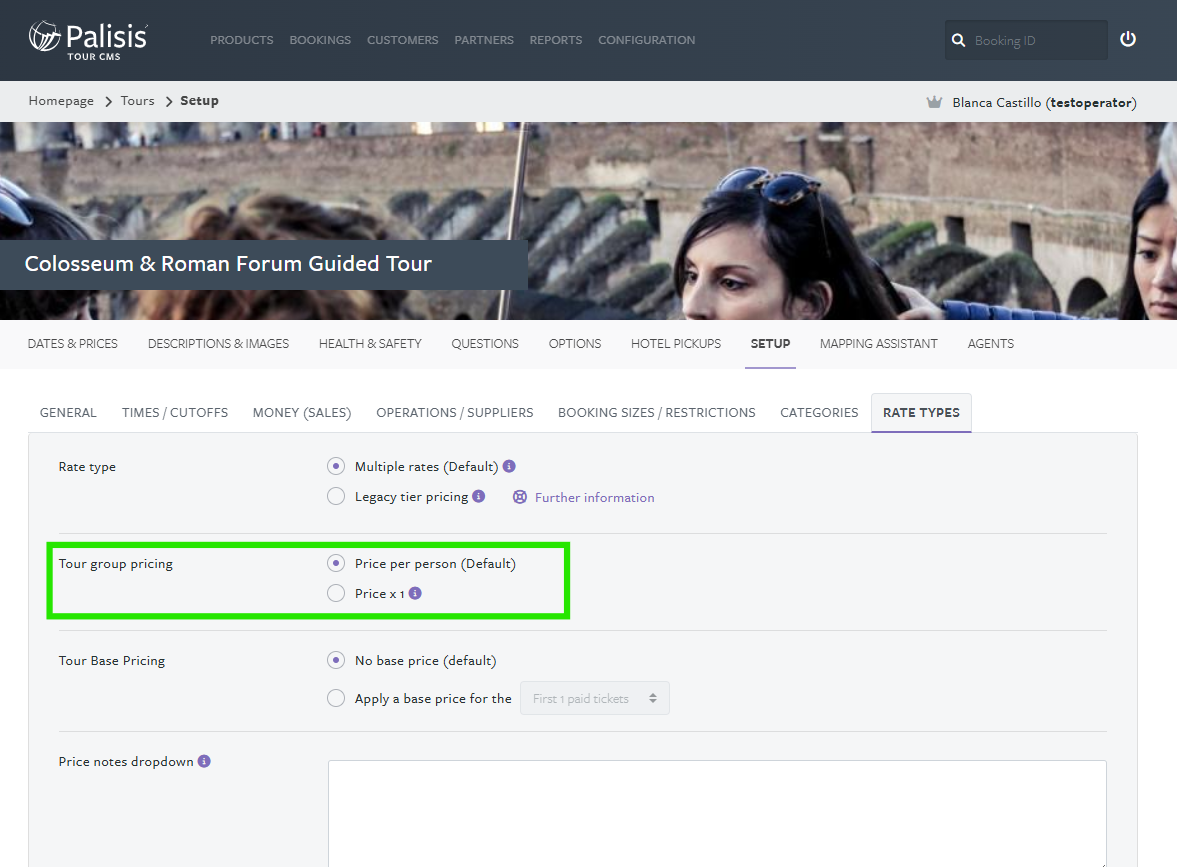Open the REPORTS menu
The height and width of the screenshot is (867, 1177).
tap(555, 40)
